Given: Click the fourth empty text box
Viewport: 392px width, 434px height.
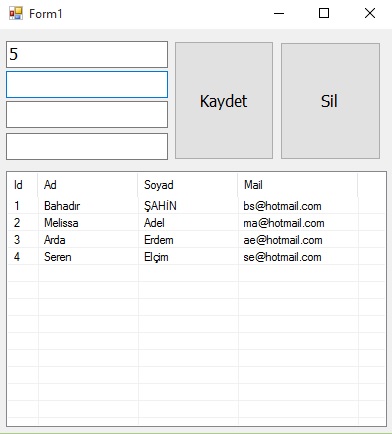Looking at the screenshot, I should [x=87, y=146].
